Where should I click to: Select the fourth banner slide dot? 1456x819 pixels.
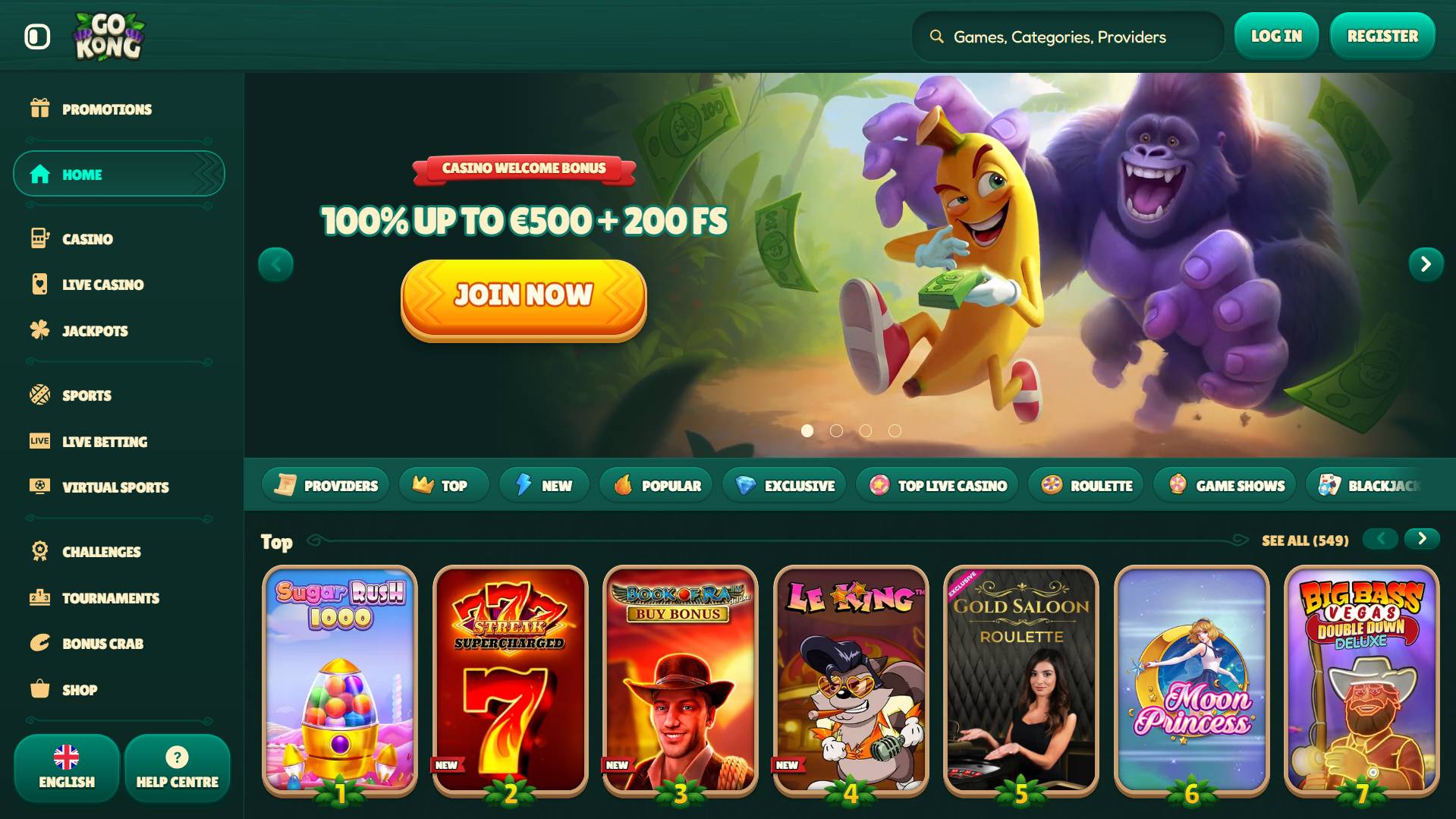click(x=895, y=430)
